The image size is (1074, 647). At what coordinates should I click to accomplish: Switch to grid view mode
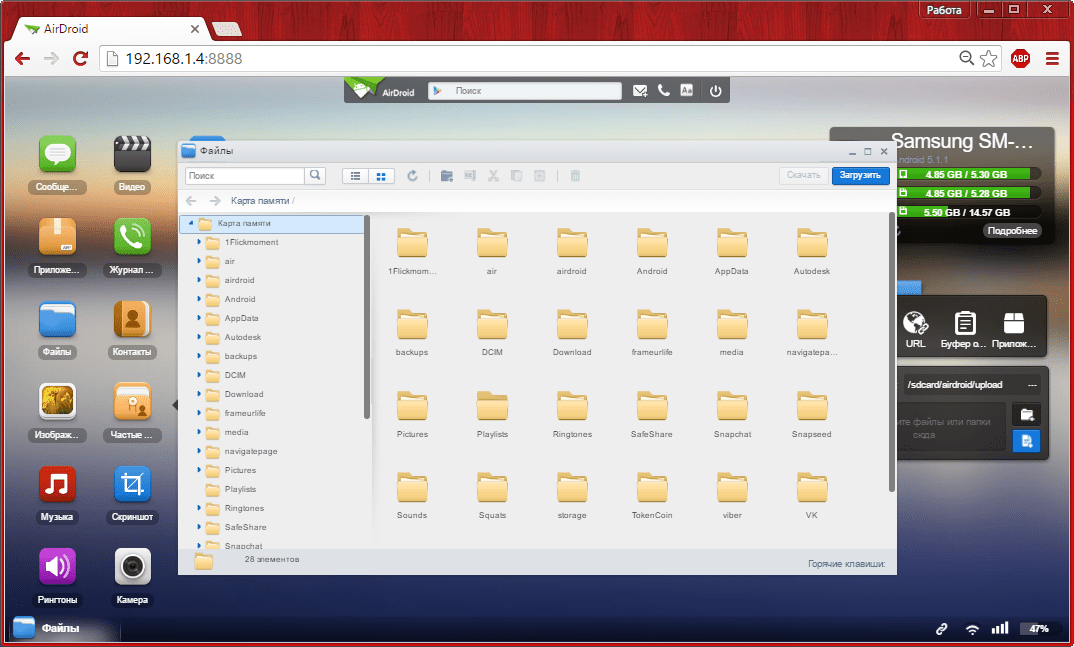click(381, 176)
